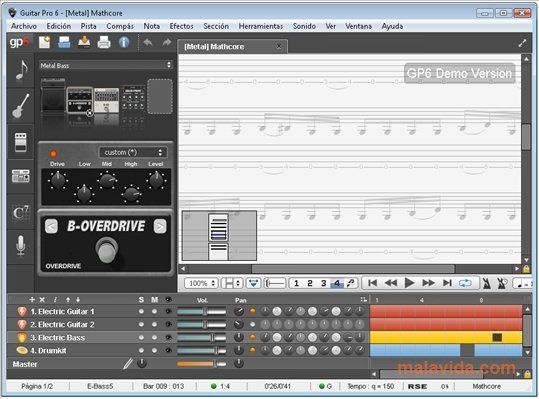Open the custom (*) pedal preset dropdown
This screenshot has width=539, height=399.
tap(133, 152)
